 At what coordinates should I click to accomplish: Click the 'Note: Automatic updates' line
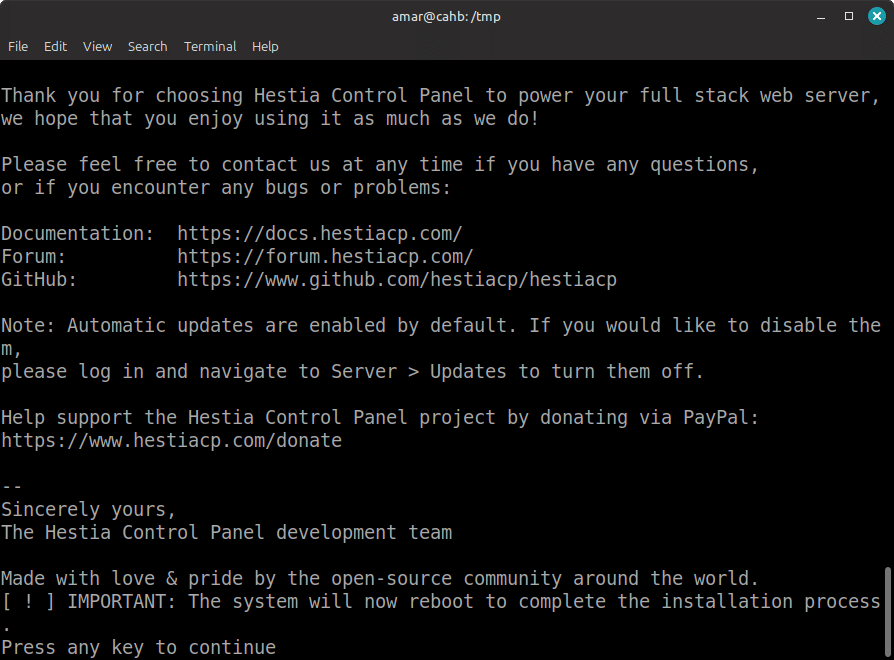click(441, 325)
